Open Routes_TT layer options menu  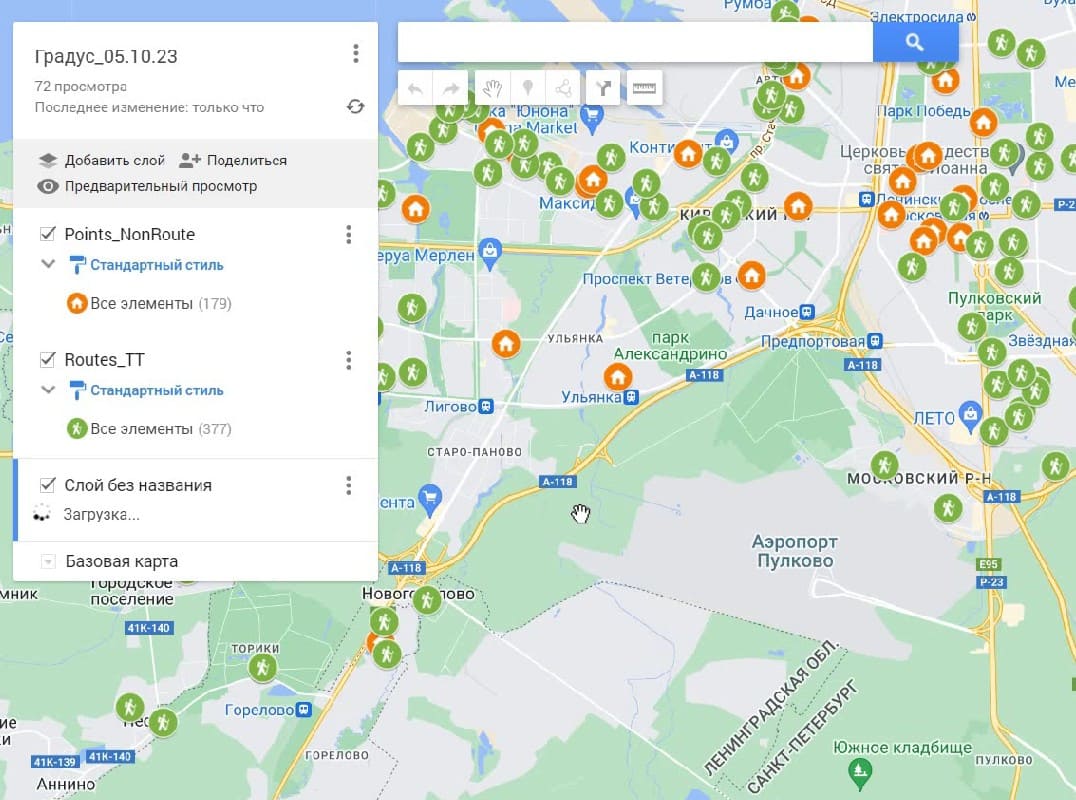click(349, 360)
